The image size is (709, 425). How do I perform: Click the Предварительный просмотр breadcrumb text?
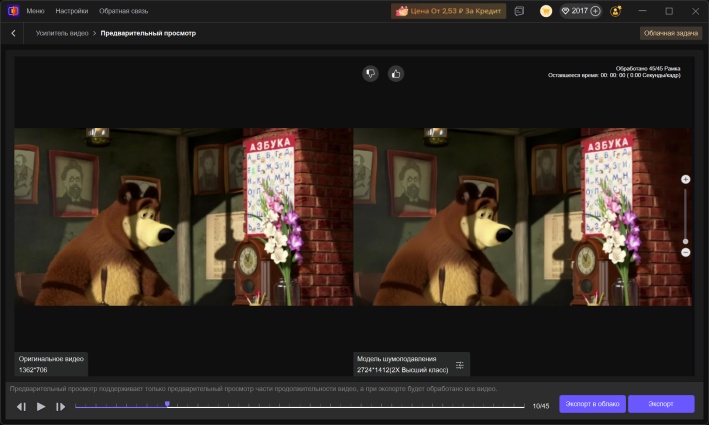click(148, 33)
